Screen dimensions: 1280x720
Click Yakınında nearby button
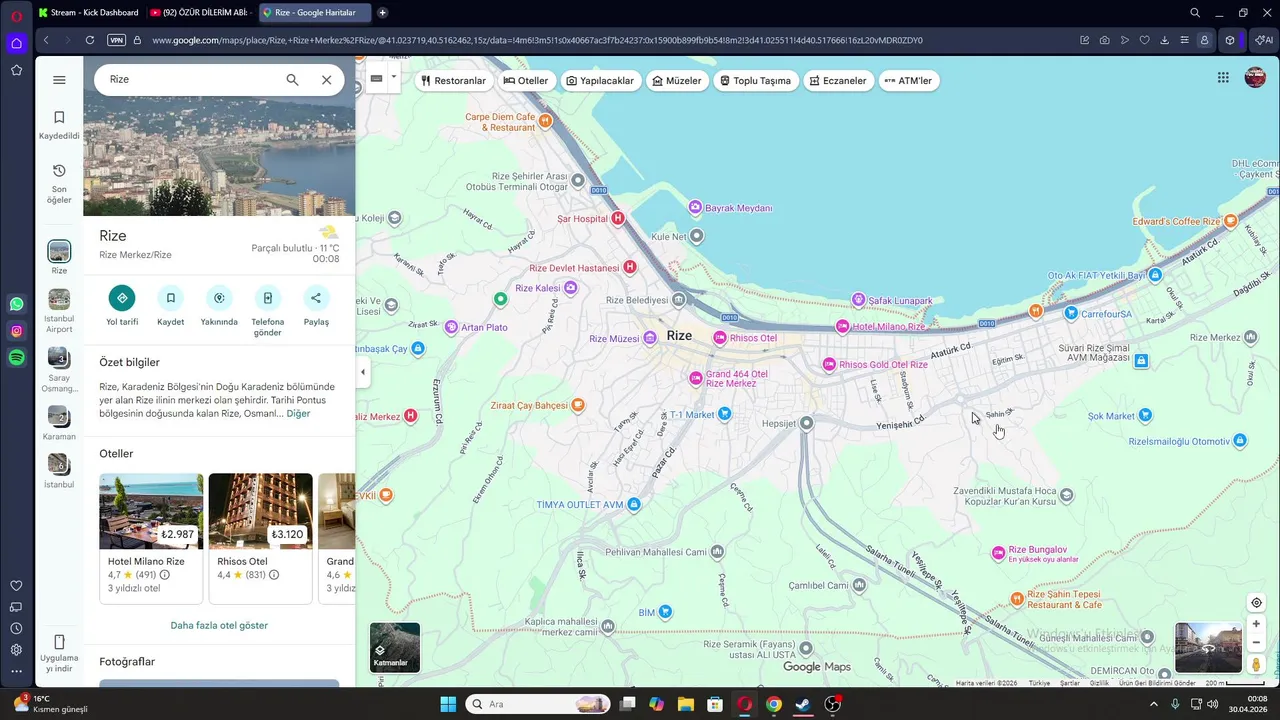pyautogui.click(x=219, y=298)
